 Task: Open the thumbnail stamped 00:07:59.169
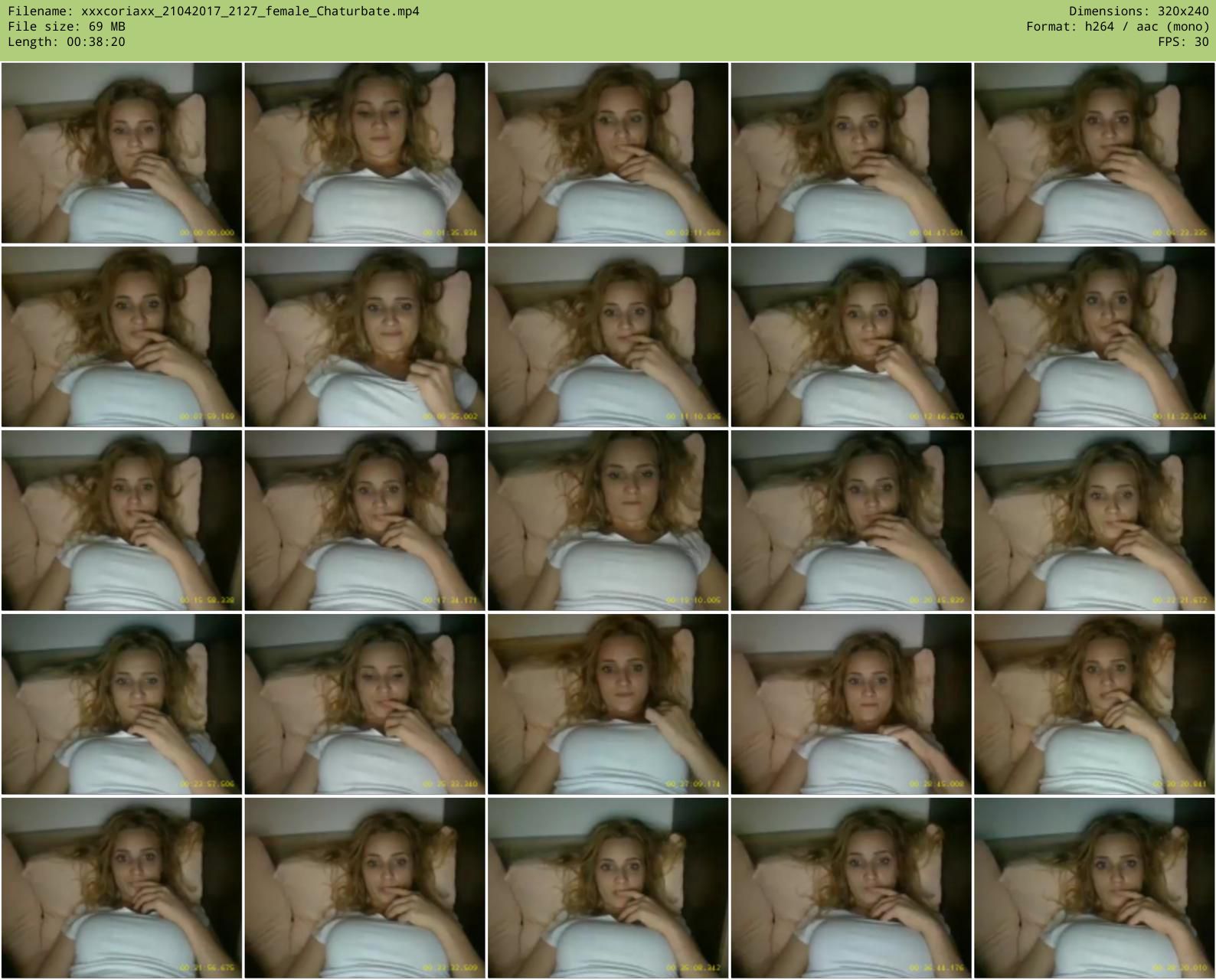point(122,337)
